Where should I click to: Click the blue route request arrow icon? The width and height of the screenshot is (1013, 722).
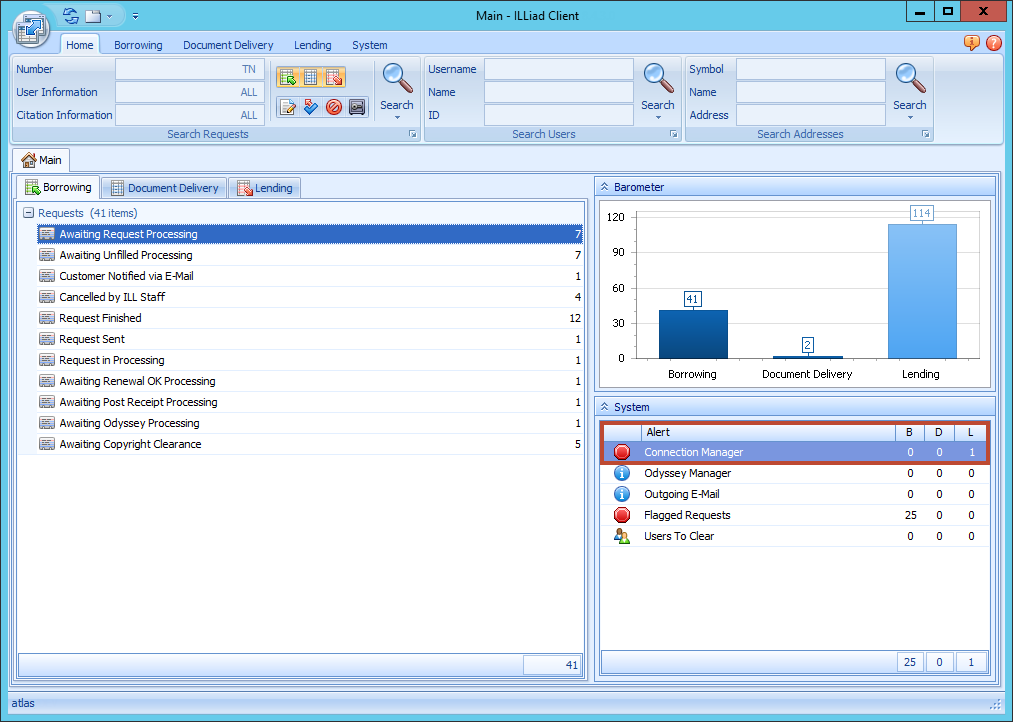click(x=310, y=107)
